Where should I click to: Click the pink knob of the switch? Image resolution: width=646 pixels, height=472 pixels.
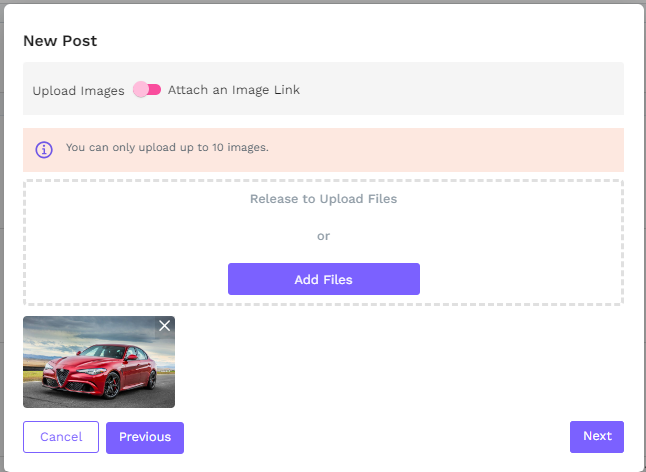141,90
